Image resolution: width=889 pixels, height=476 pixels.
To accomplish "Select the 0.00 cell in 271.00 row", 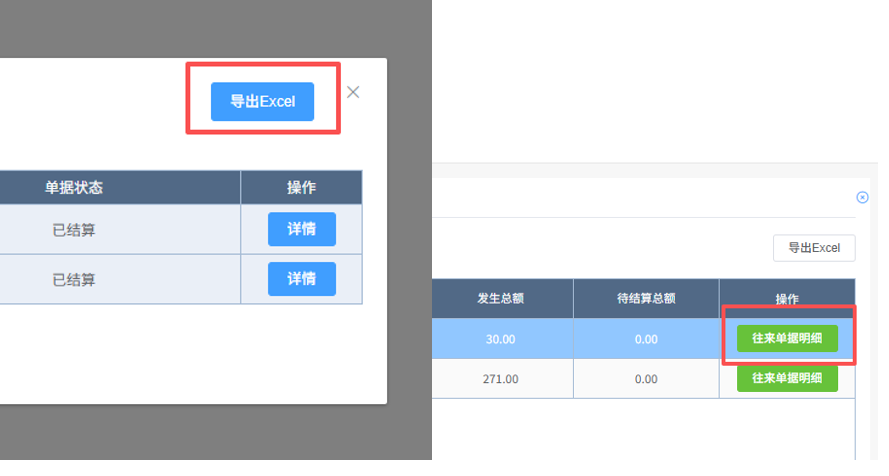I will click(x=646, y=379).
